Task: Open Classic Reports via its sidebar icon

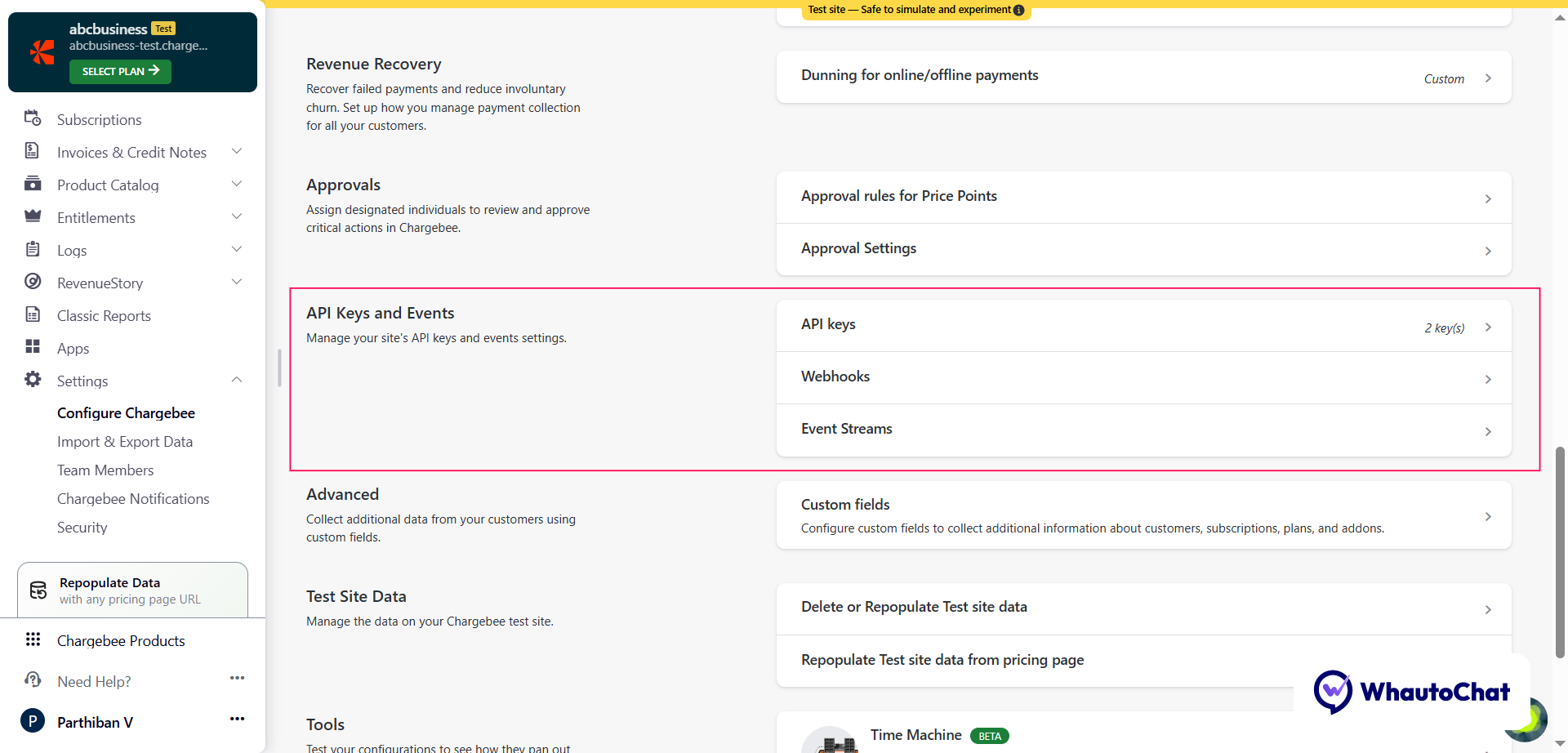Action: pos(33,315)
